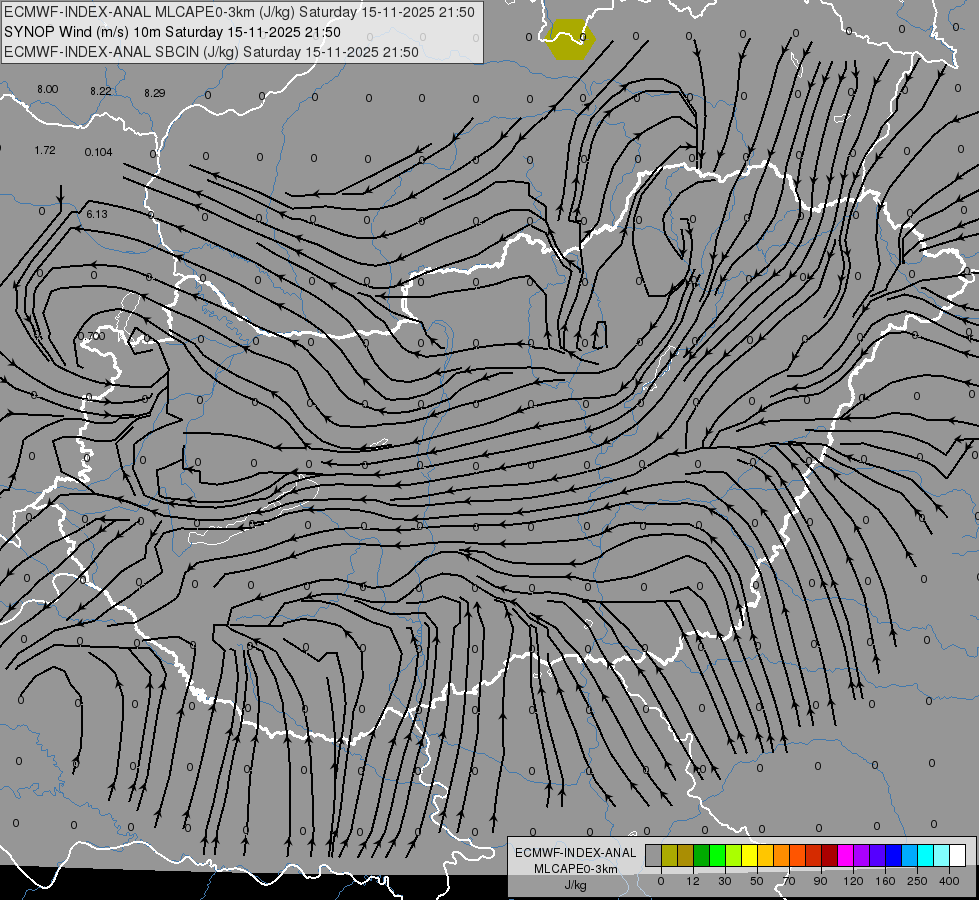Click legend value 90
Screen dimensions: 979x900
click(820, 881)
